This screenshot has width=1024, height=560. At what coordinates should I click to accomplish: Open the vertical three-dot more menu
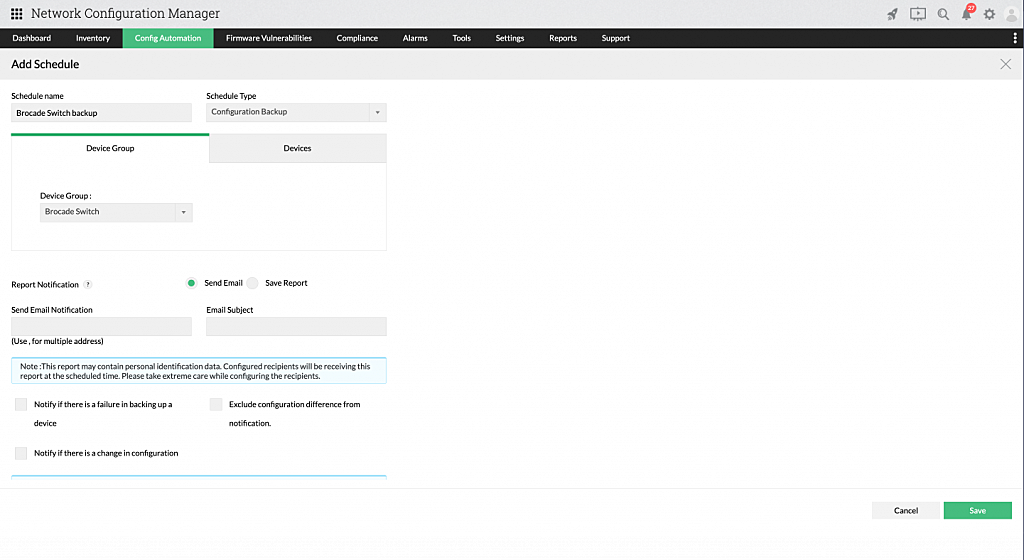point(1015,38)
